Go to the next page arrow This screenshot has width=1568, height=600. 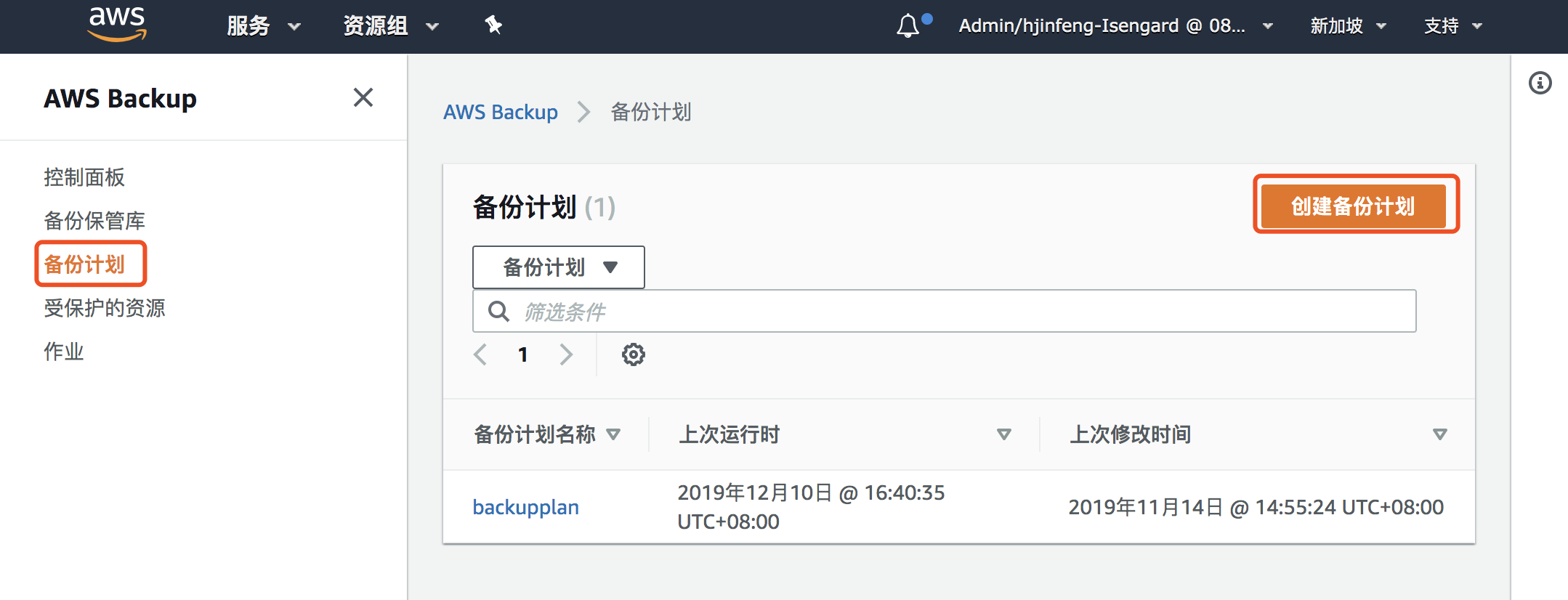click(566, 354)
